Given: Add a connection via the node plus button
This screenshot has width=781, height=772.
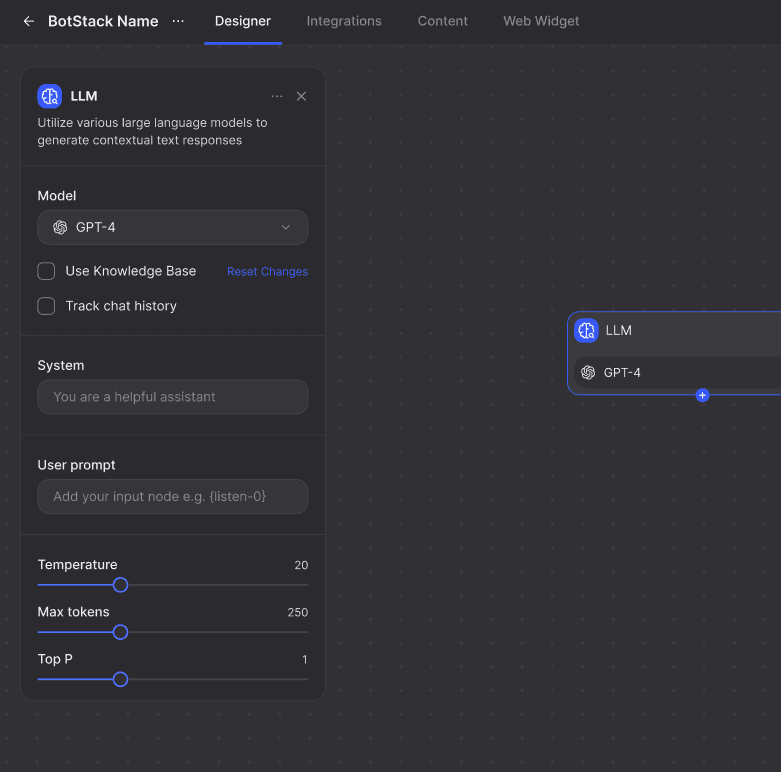Looking at the screenshot, I should pos(702,395).
